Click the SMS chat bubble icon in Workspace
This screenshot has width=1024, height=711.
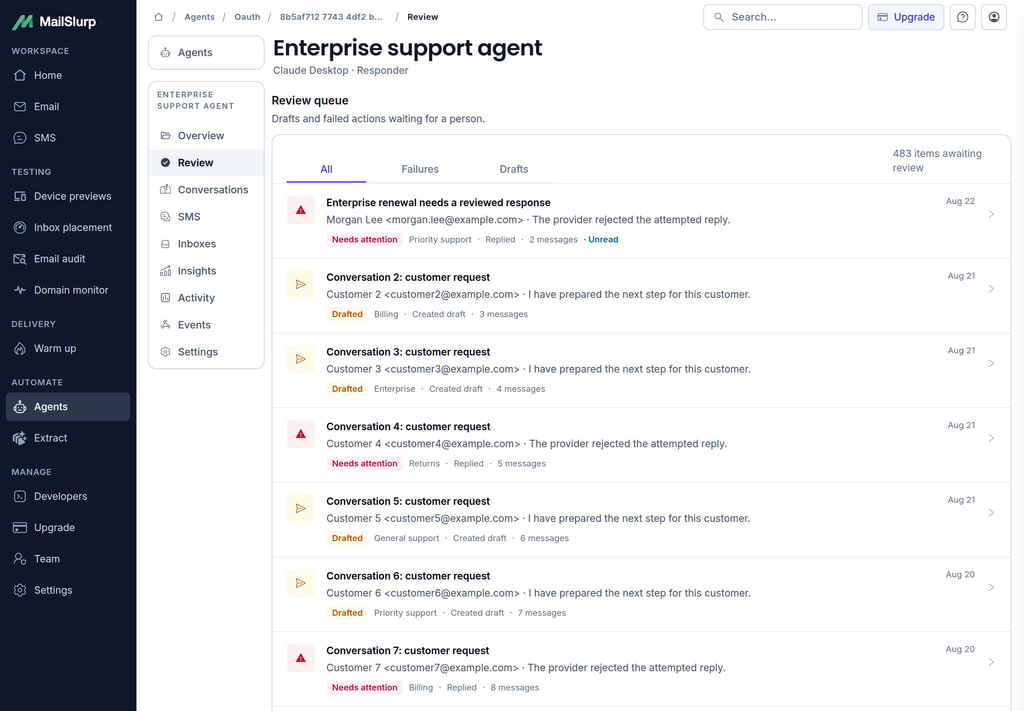click(x=20, y=138)
